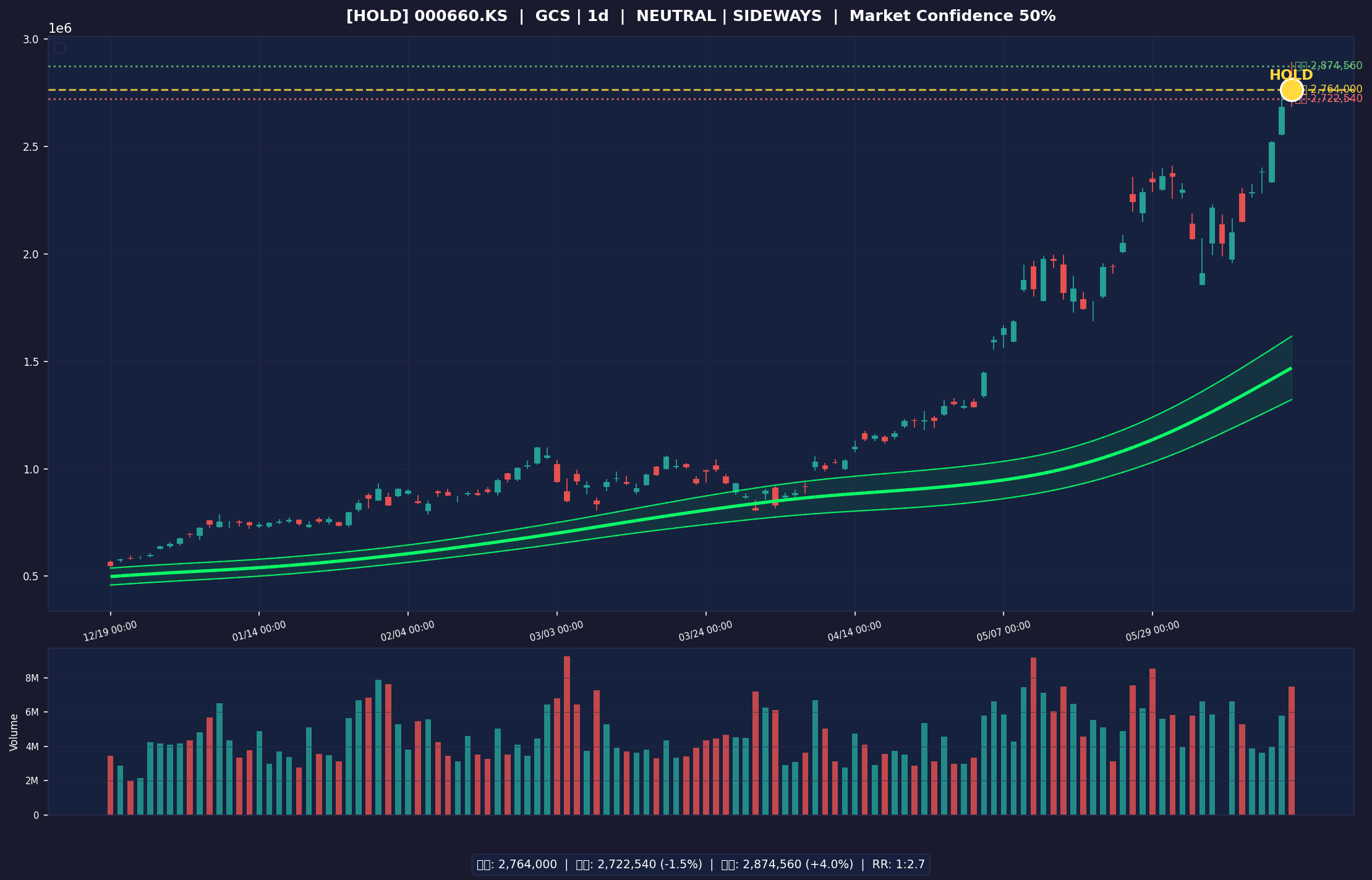Click the 1e6 axis exponent label
This screenshot has width=1372, height=880.
pos(60,28)
